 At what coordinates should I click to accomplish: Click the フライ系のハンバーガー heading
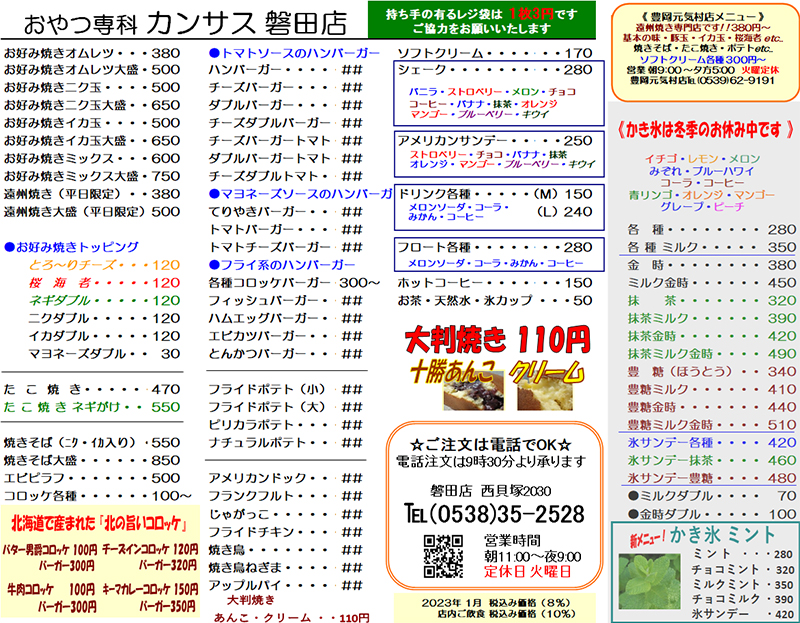281,264
